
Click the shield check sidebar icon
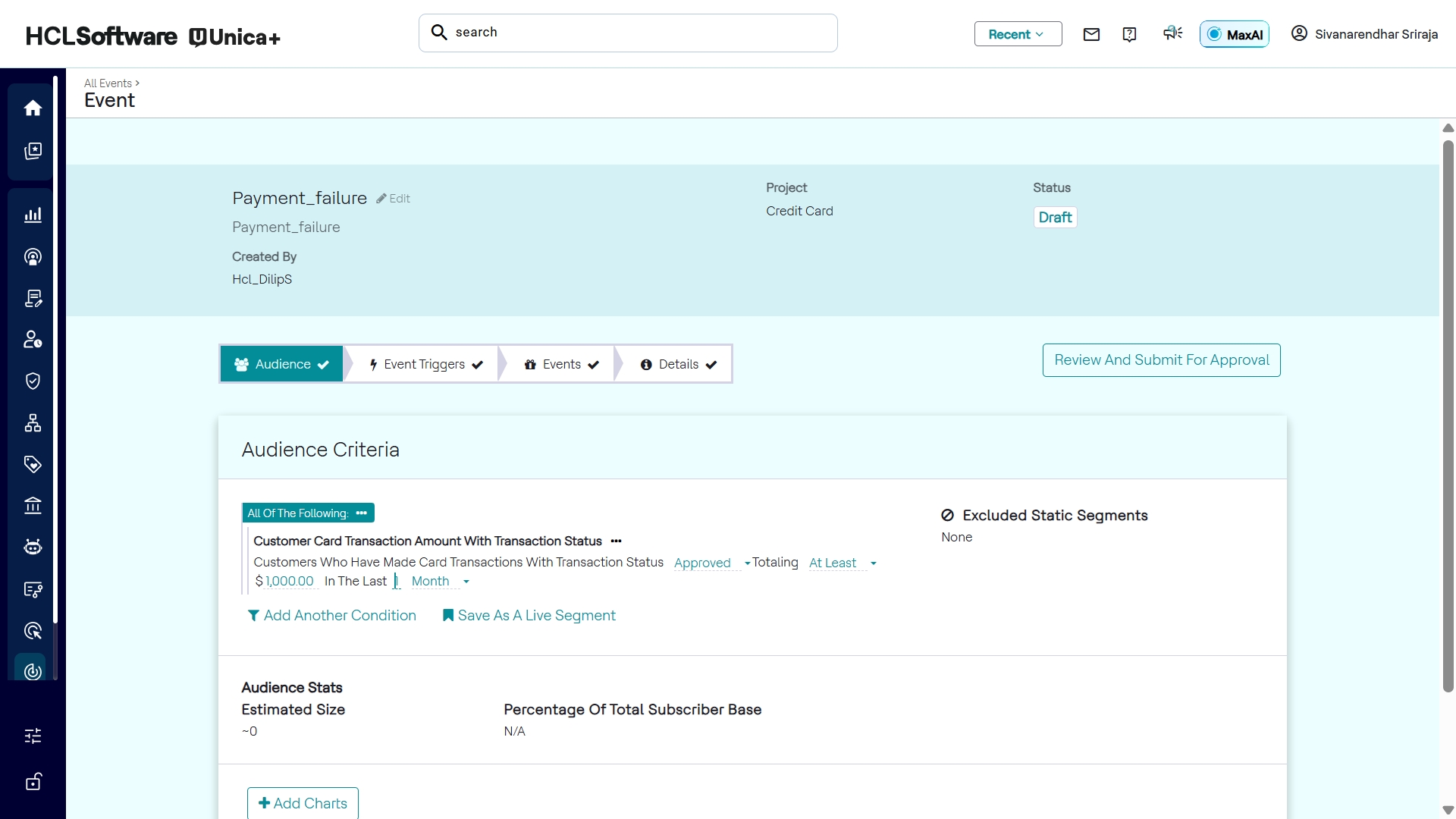33,381
